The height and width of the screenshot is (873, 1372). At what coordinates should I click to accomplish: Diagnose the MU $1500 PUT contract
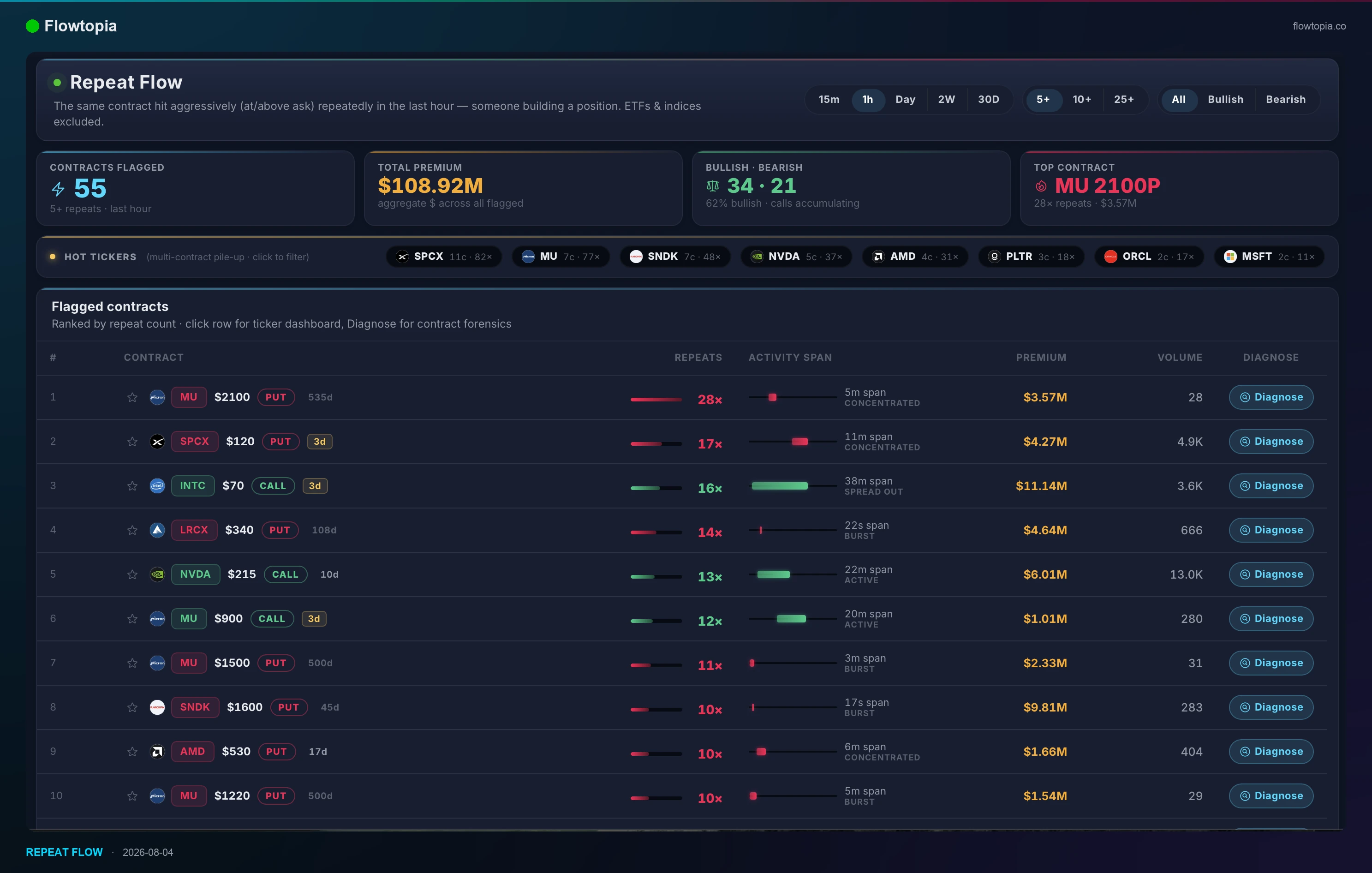click(x=1271, y=663)
